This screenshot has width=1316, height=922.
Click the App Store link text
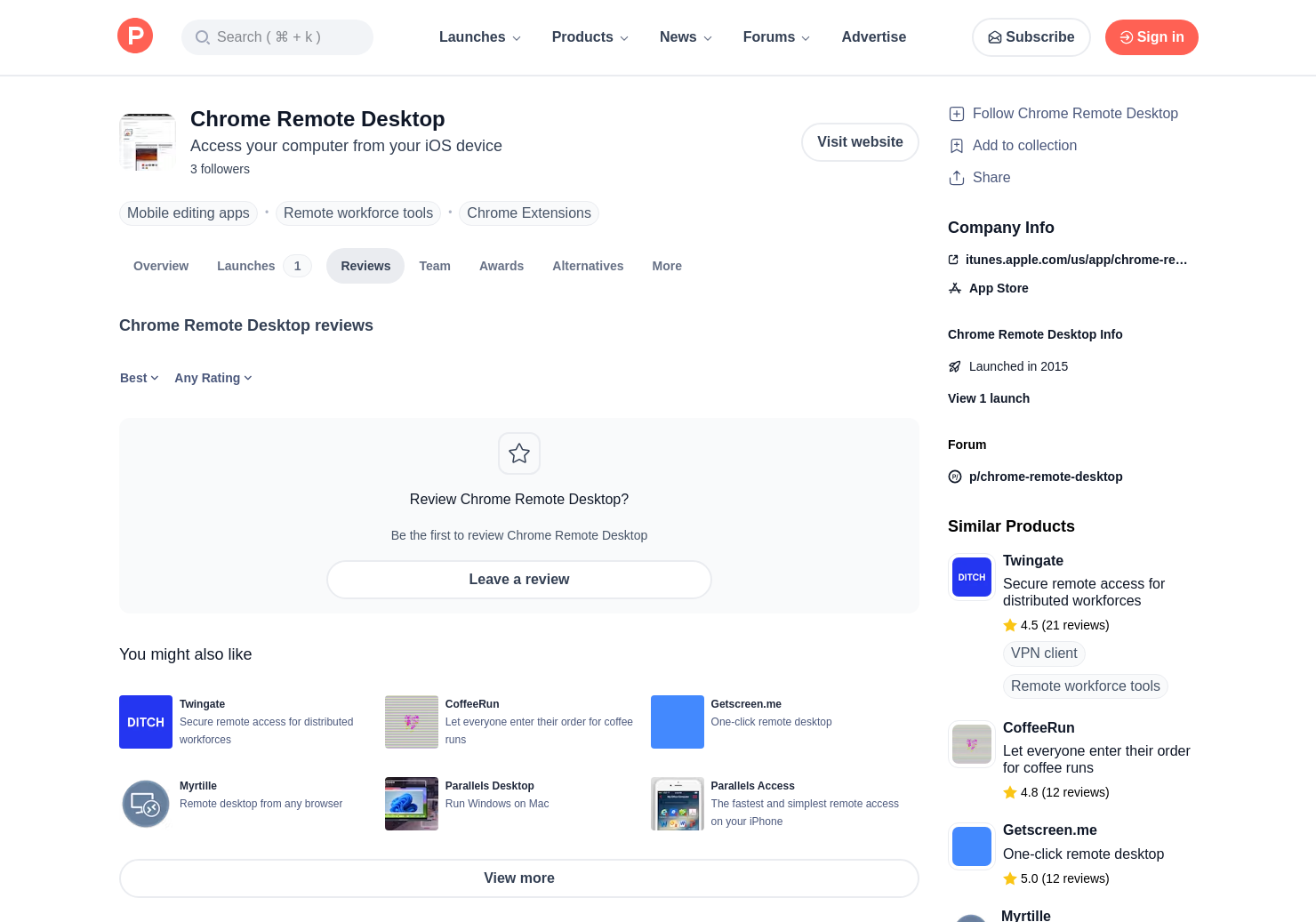pyautogui.click(x=999, y=288)
